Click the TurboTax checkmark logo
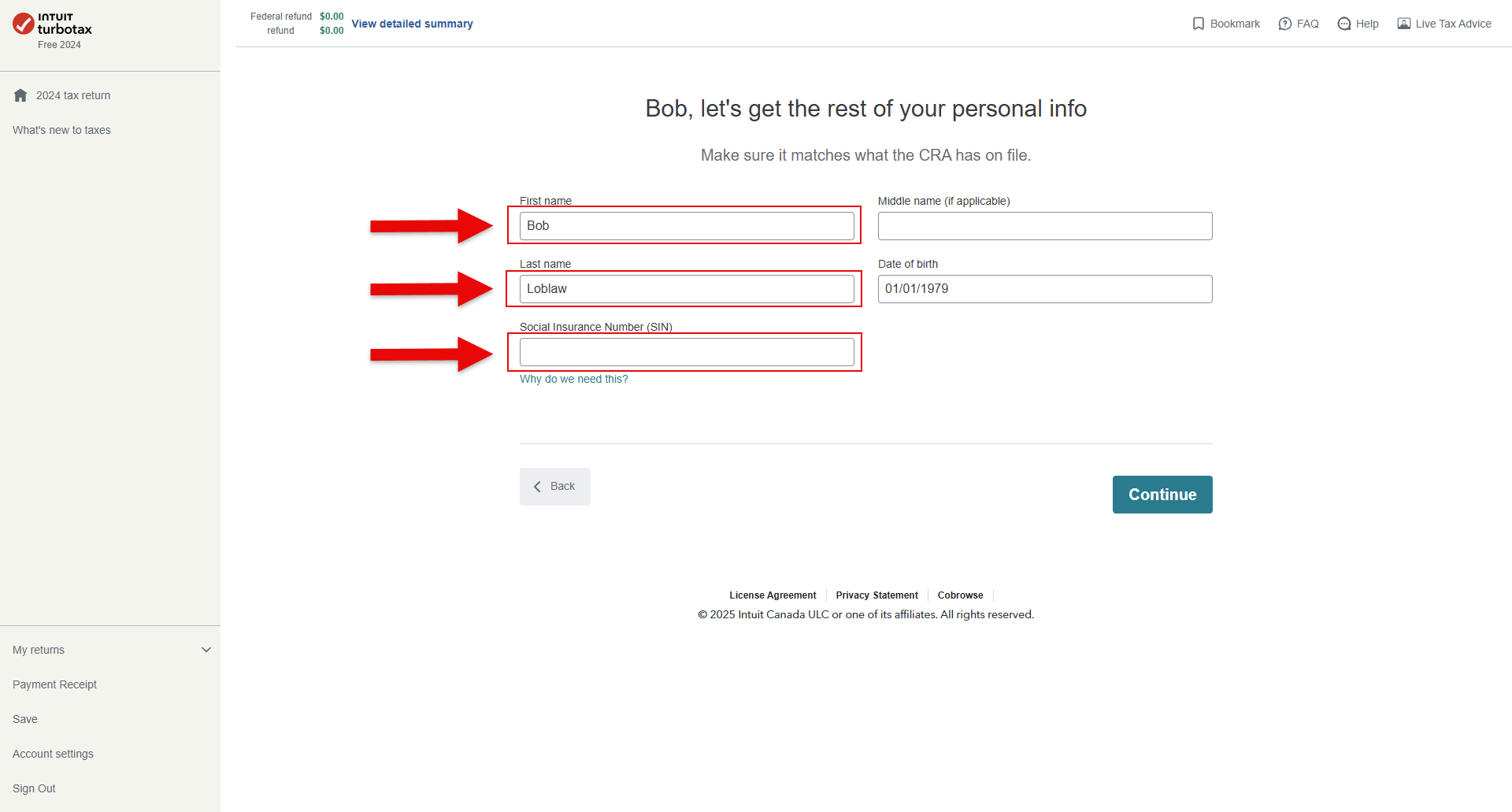 (24, 24)
